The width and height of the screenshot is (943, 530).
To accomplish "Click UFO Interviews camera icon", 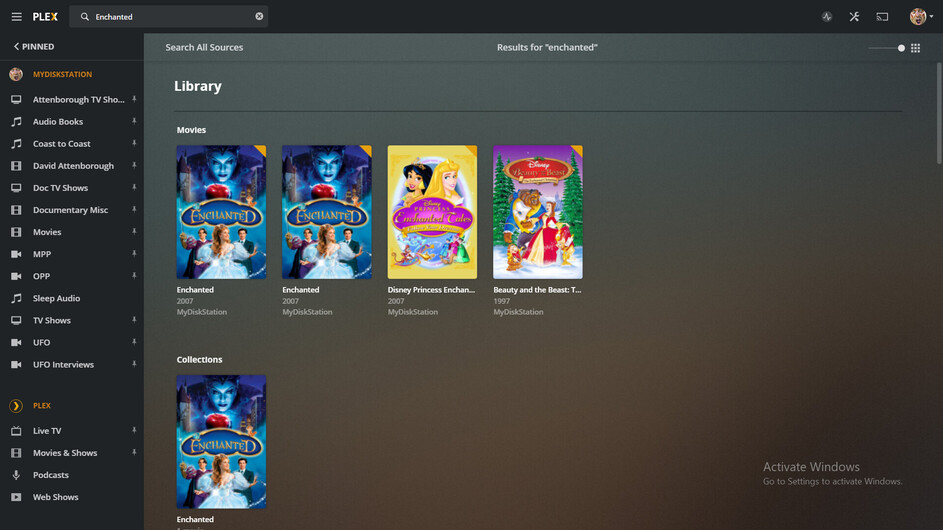I will (16, 365).
